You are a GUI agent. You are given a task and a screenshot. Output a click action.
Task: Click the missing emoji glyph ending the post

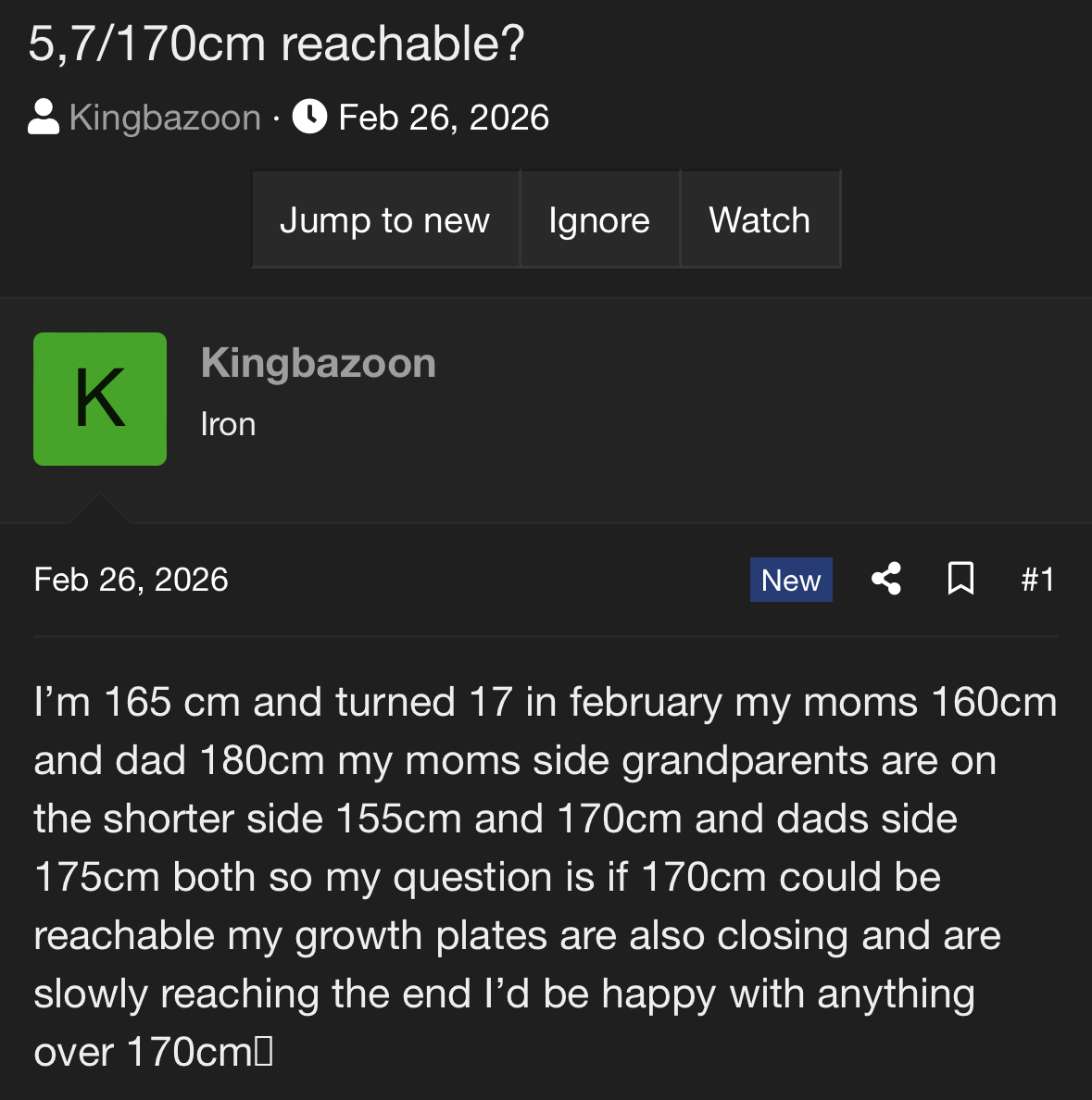pyautogui.click(x=263, y=1052)
